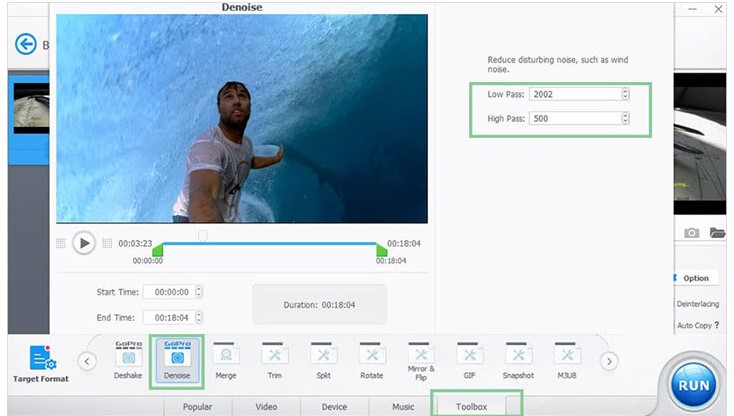The image size is (734, 416).
Task: Open the Mirror & Flip tool
Action: point(421,361)
